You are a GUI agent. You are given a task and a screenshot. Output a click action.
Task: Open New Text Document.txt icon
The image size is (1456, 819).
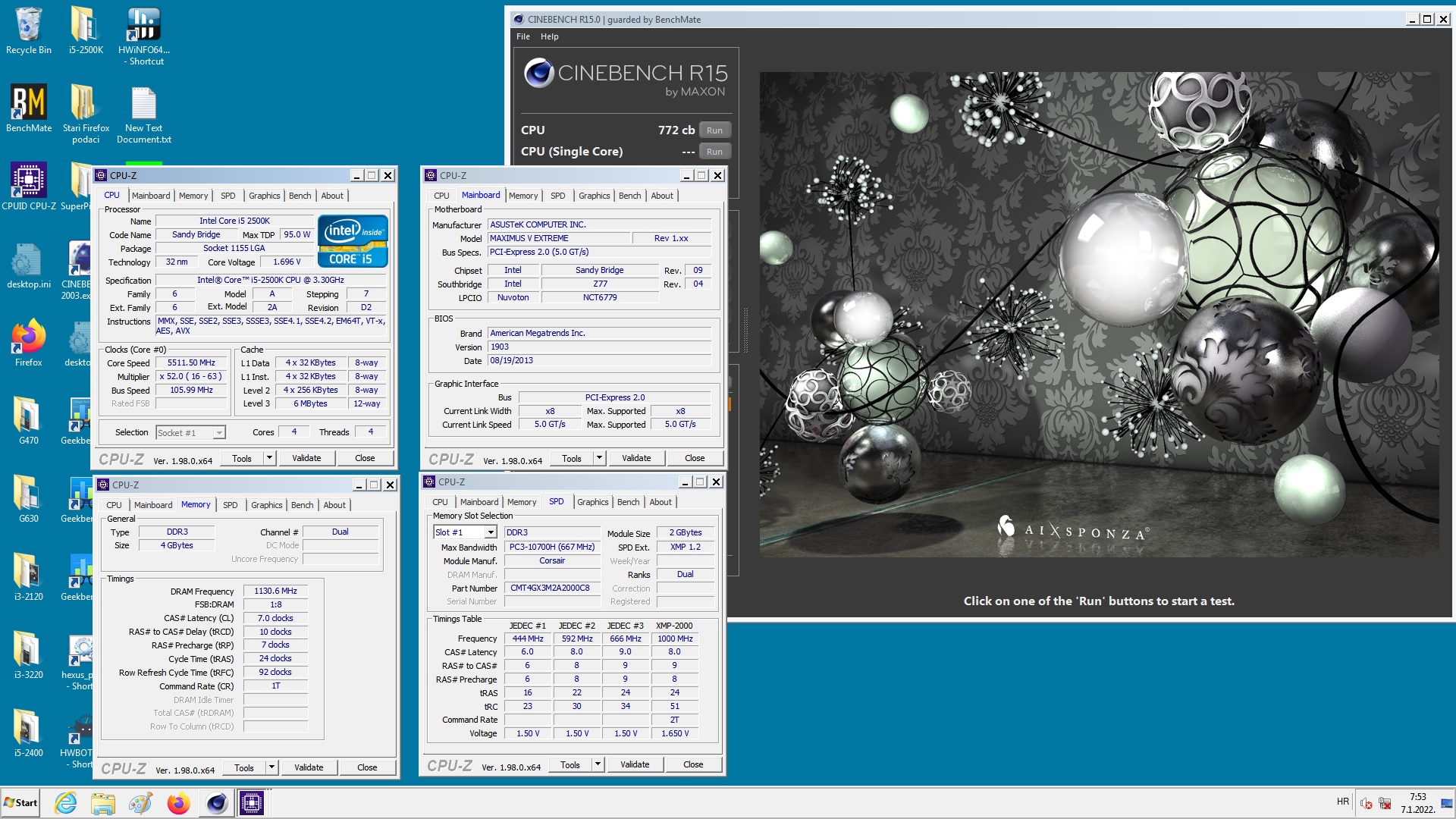pyautogui.click(x=143, y=114)
